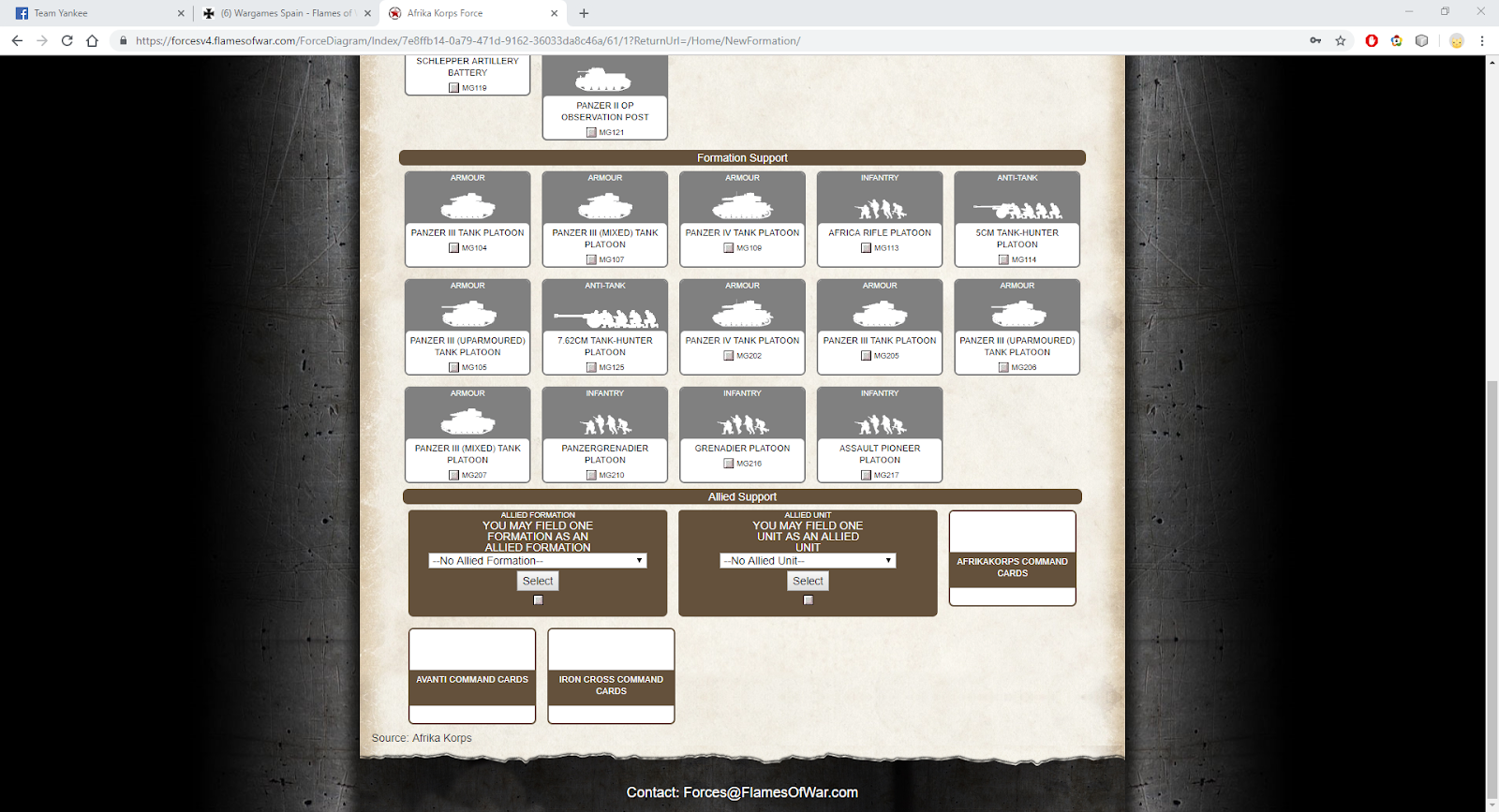This screenshot has width=1499, height=812.
Task: Click the Panzer III (Mixed) MG207 tank icon
Action: point(468,421)
